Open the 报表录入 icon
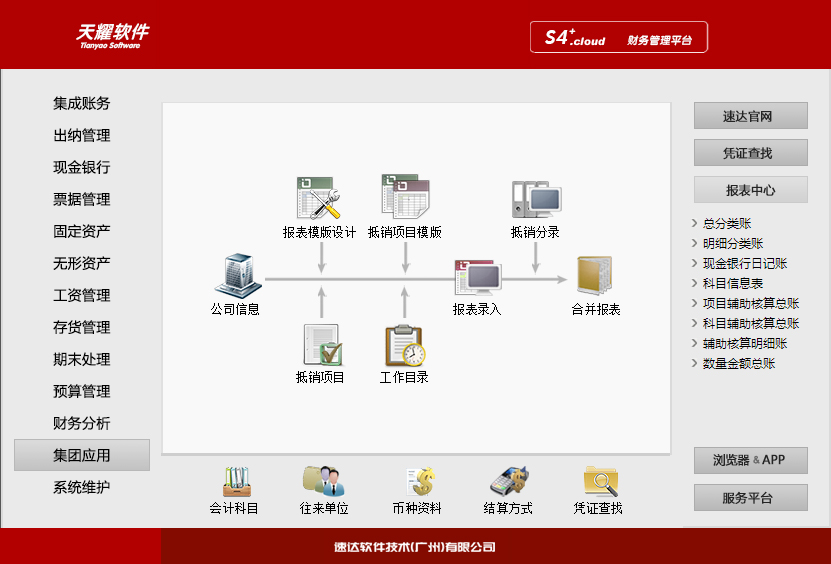This screenshot has width=831, height=564. 477,277
